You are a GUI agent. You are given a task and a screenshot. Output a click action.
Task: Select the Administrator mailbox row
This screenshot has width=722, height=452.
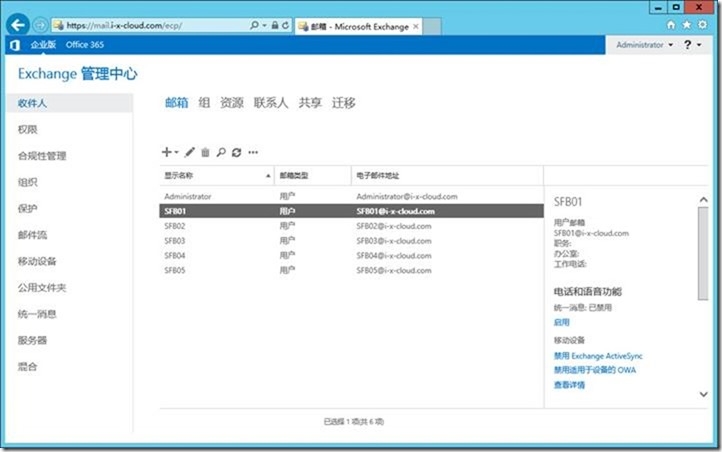click(x=351, y=197)
